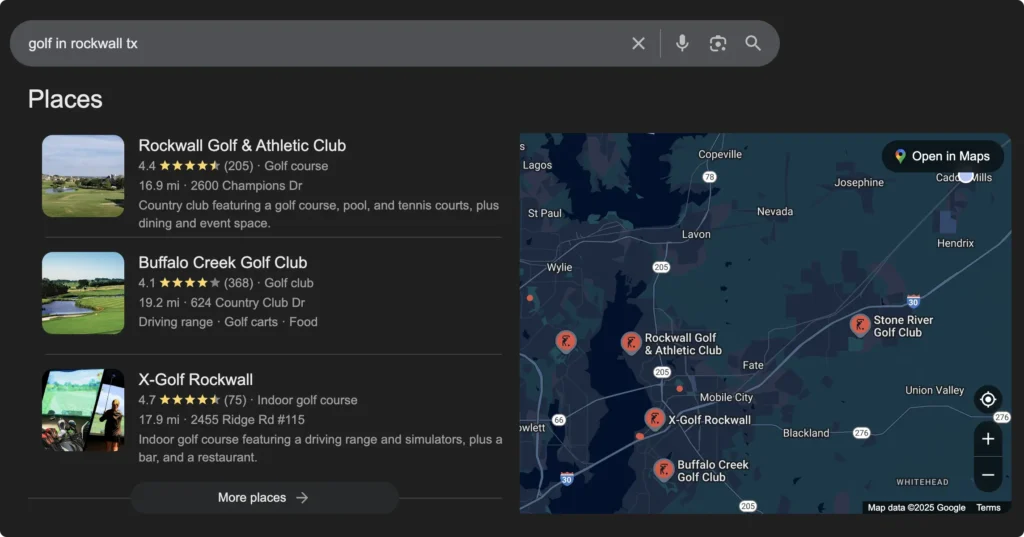This screenshot has height=537, width=1024.
Task: View Rockwall Golf & Athletic Club photo
Action: (83, 176)
